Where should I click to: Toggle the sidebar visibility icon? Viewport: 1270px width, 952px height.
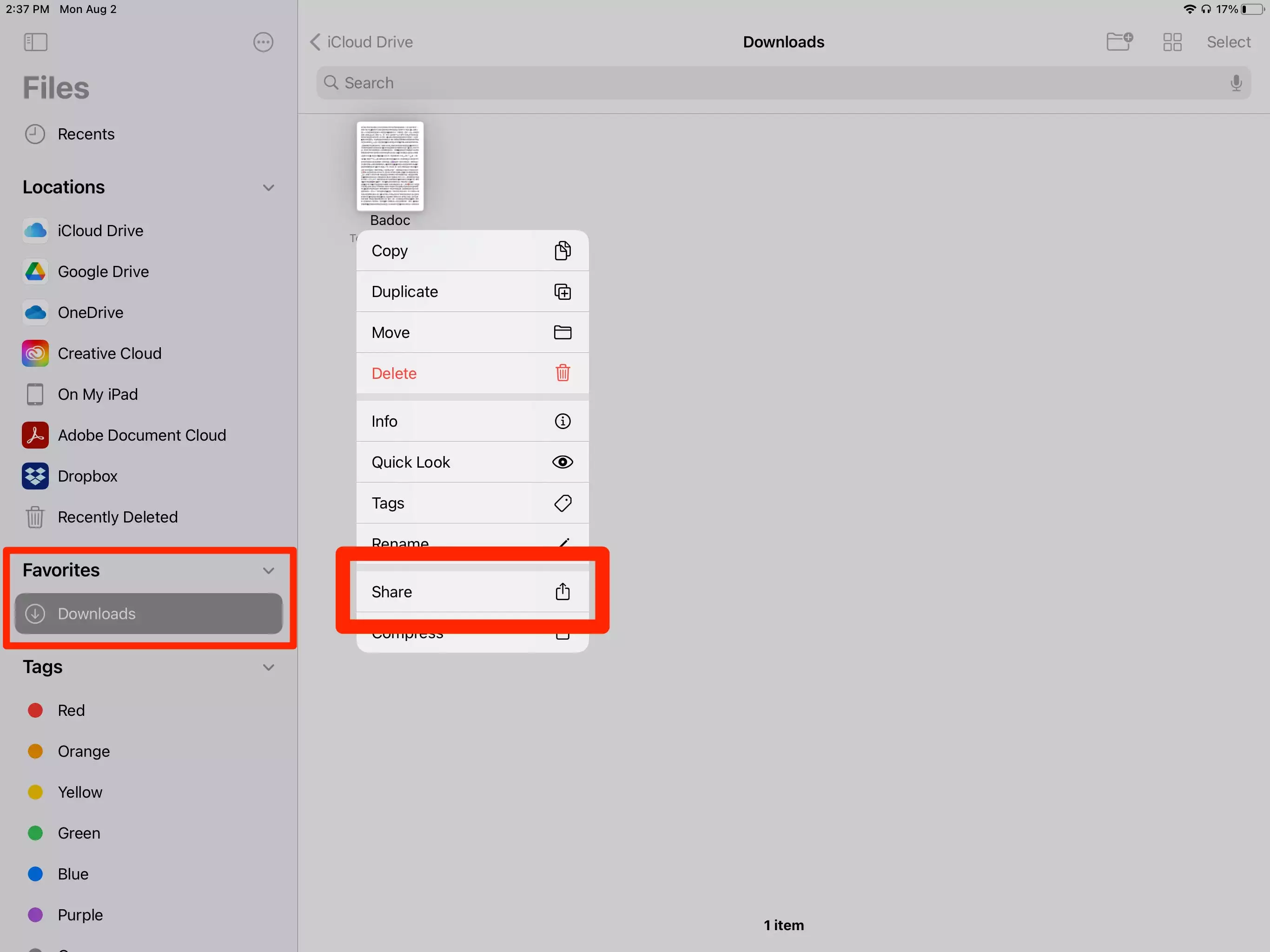36,42
